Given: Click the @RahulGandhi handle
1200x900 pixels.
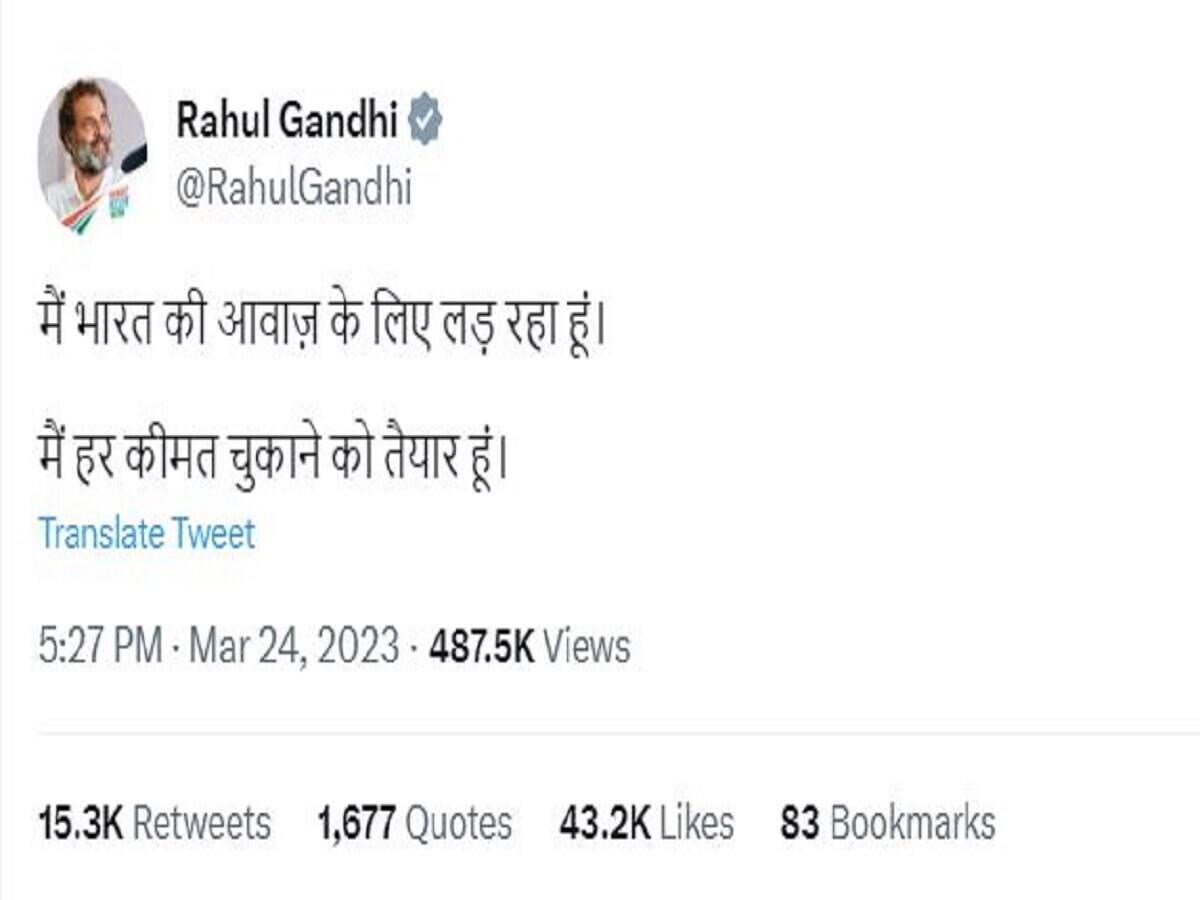Looking at the screenshot, I should 293,186.
